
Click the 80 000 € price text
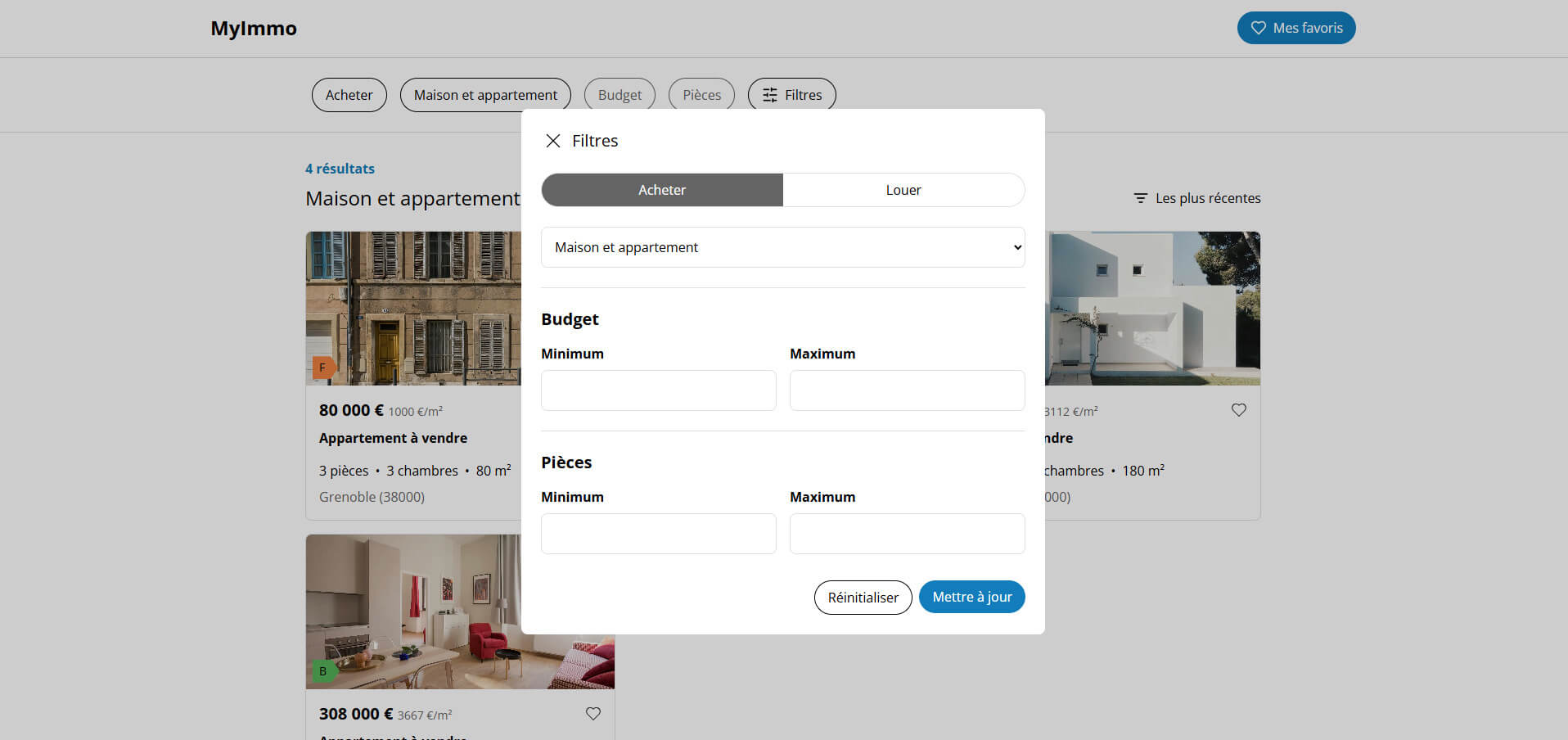(x=351, y=410)
